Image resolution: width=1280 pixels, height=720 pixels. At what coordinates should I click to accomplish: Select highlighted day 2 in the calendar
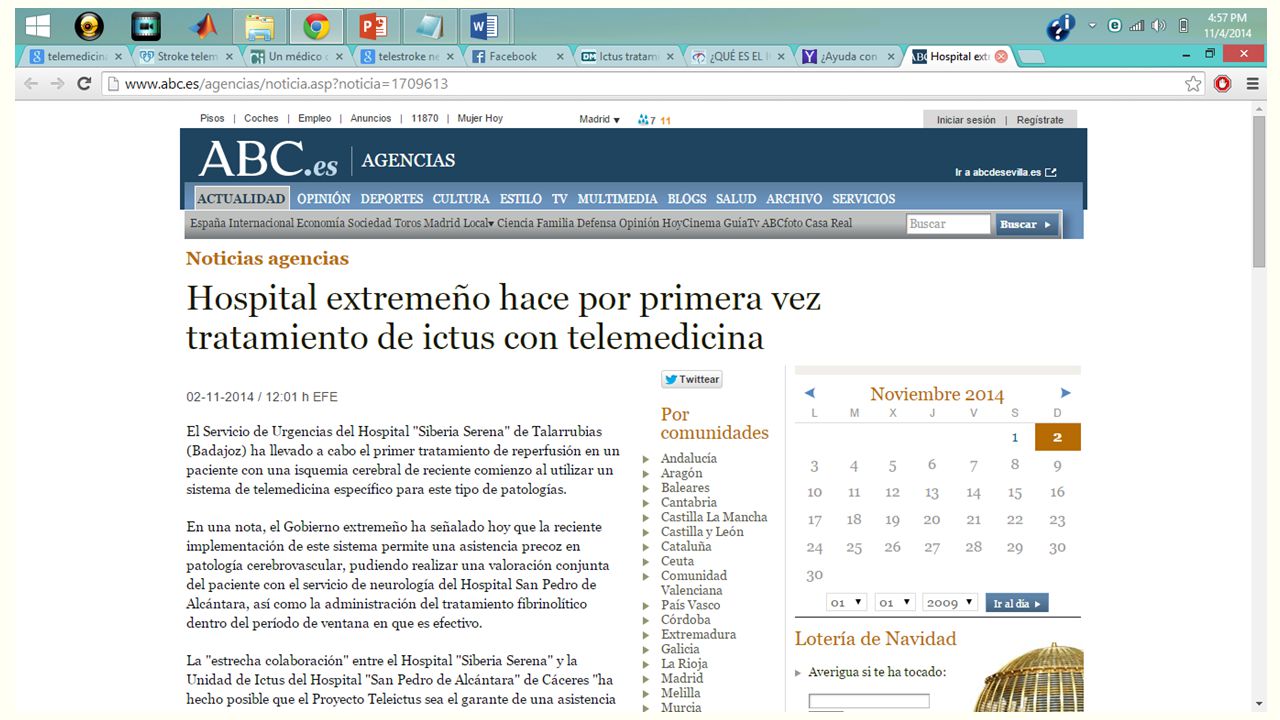(1057, 437)
